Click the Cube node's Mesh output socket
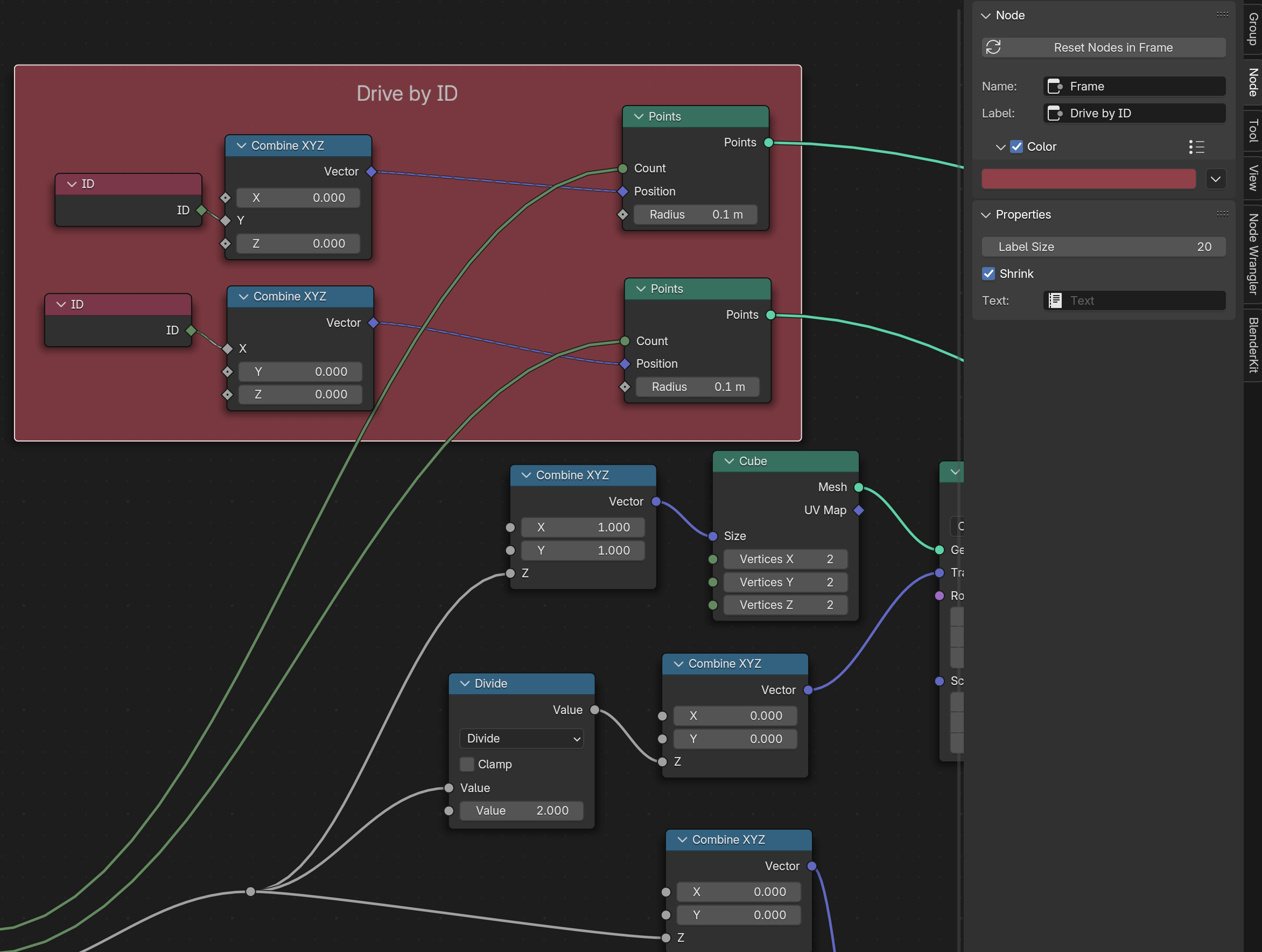Viewport: 1262px width, 952px height. (x=859, y=487)
